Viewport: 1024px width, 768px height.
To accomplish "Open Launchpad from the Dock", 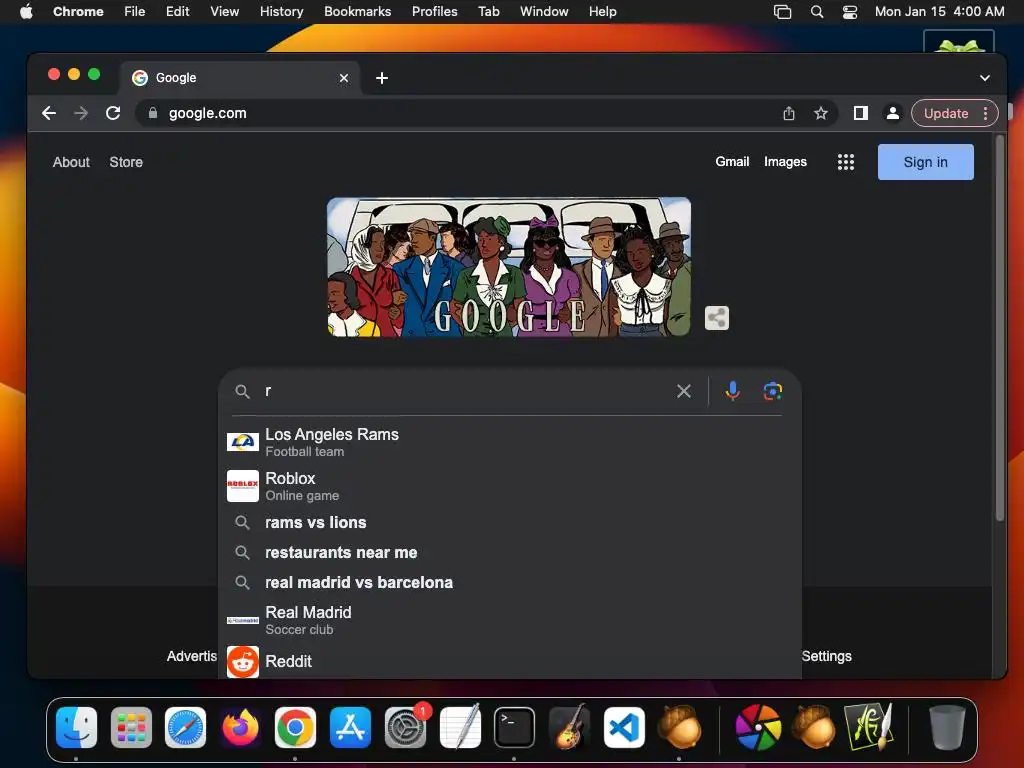I will coord(131,727).
